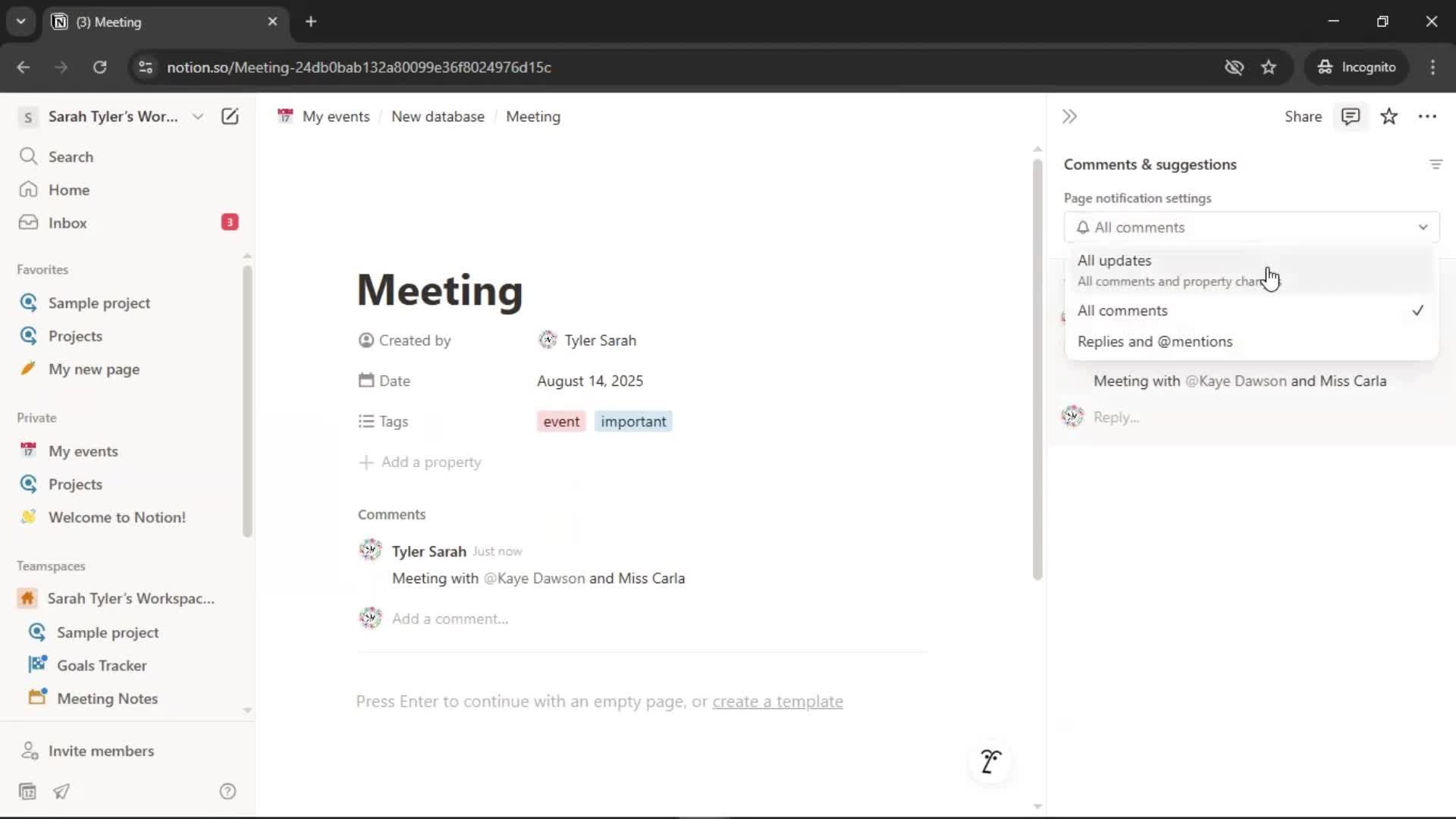
Task: Open the Inbox with 3 notifications
Action: [x=127, y=222]
